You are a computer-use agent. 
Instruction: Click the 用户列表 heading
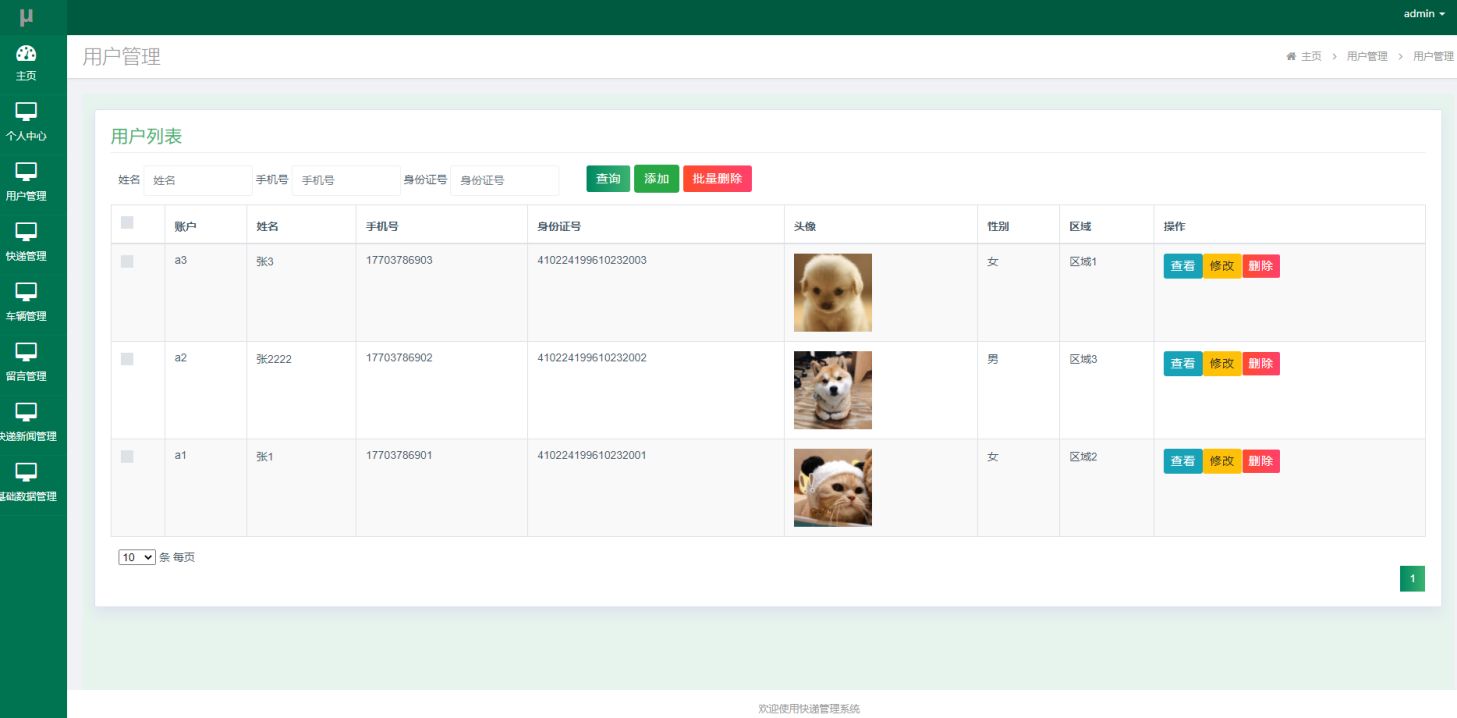[x=146, y=137]
